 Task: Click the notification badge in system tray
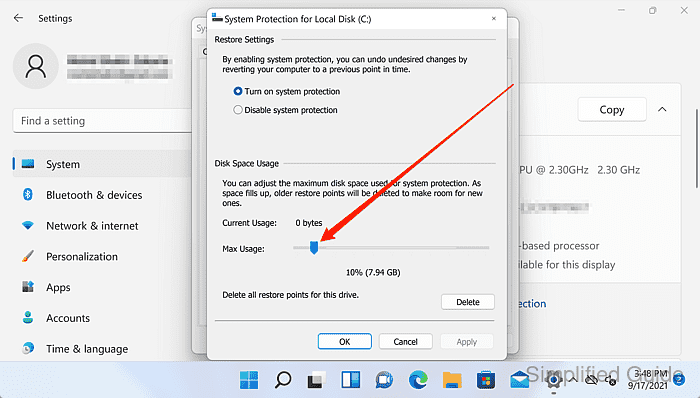pos(679,380)
